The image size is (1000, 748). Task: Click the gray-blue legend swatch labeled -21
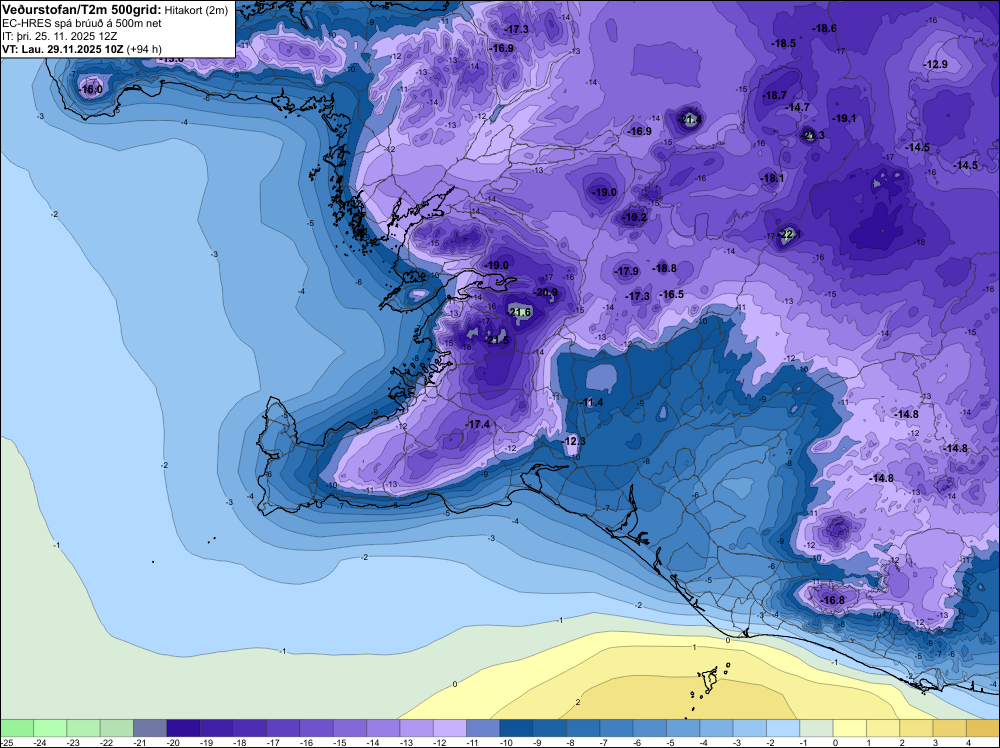(x=150, y=728)
